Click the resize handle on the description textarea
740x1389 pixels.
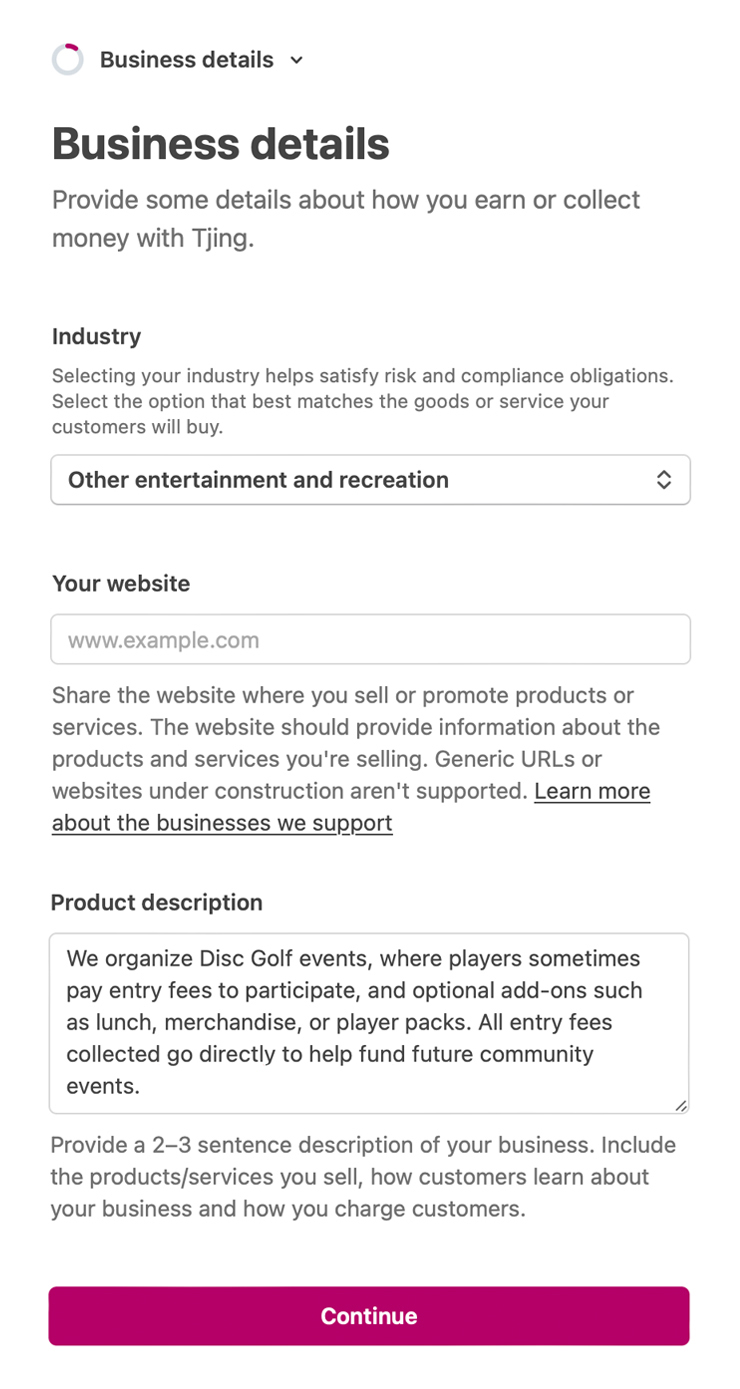682,1106
